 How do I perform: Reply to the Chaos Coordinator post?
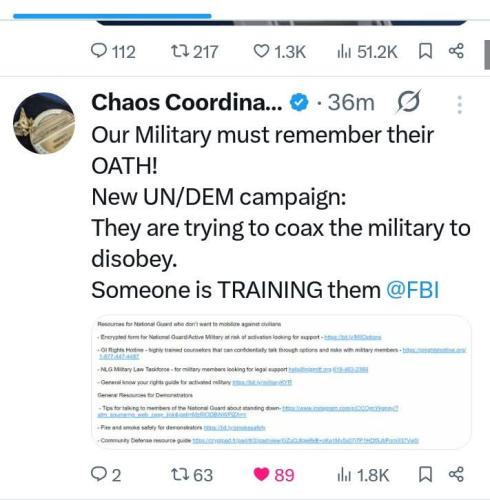(106, 474)
